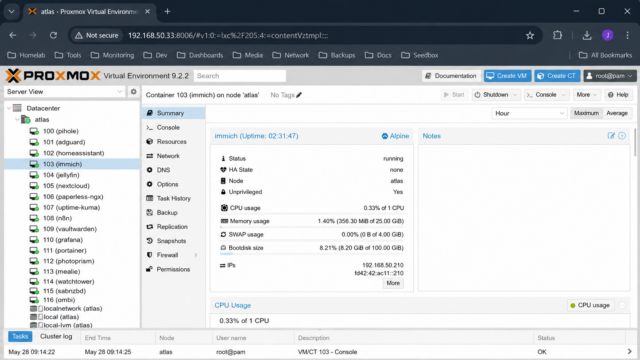Close the Proxmox browser tab
This screenshot has width=640, height=360.
pyautogui.click(x=147, y=11)
